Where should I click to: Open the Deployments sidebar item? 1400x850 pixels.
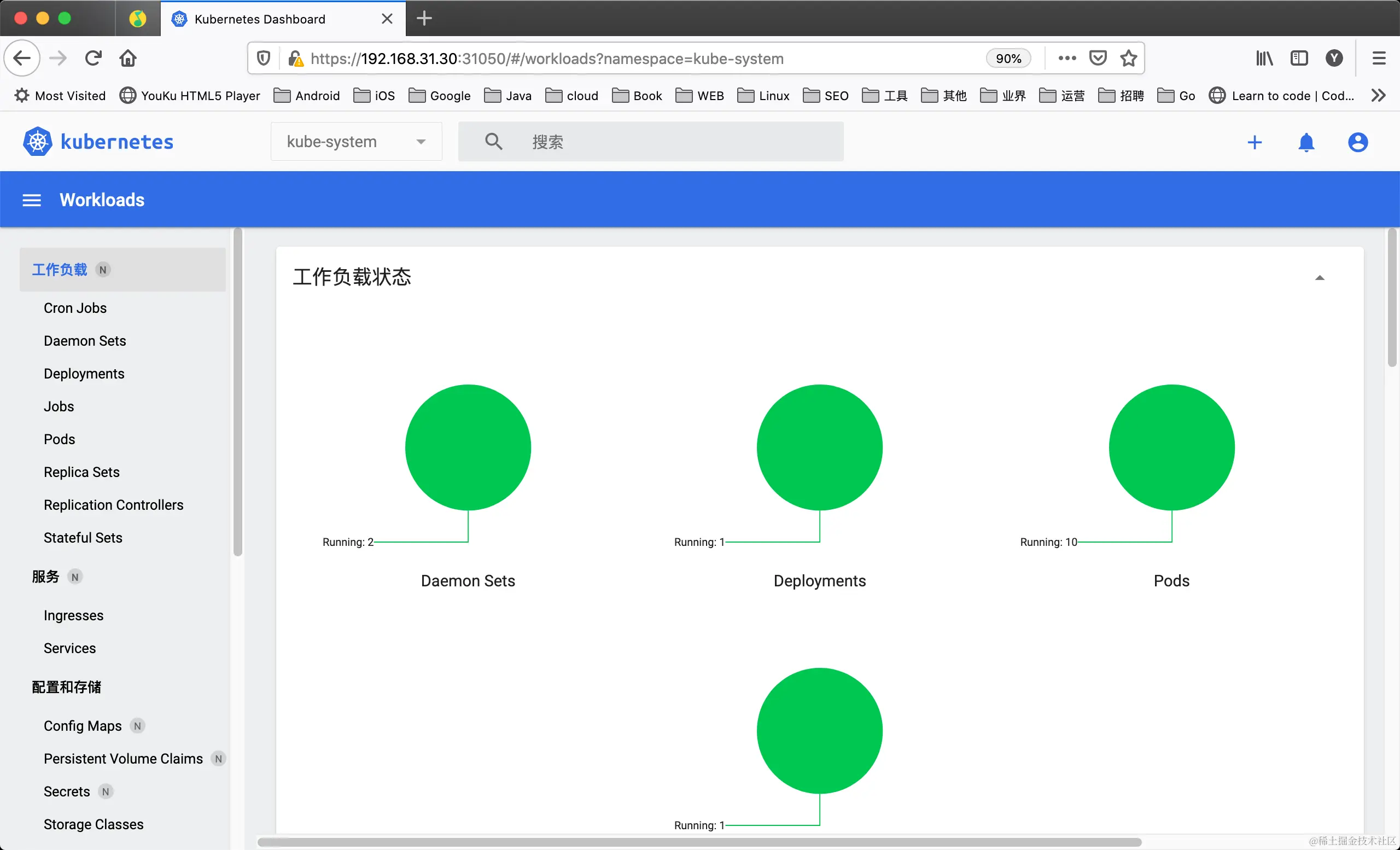coord(84,373)
